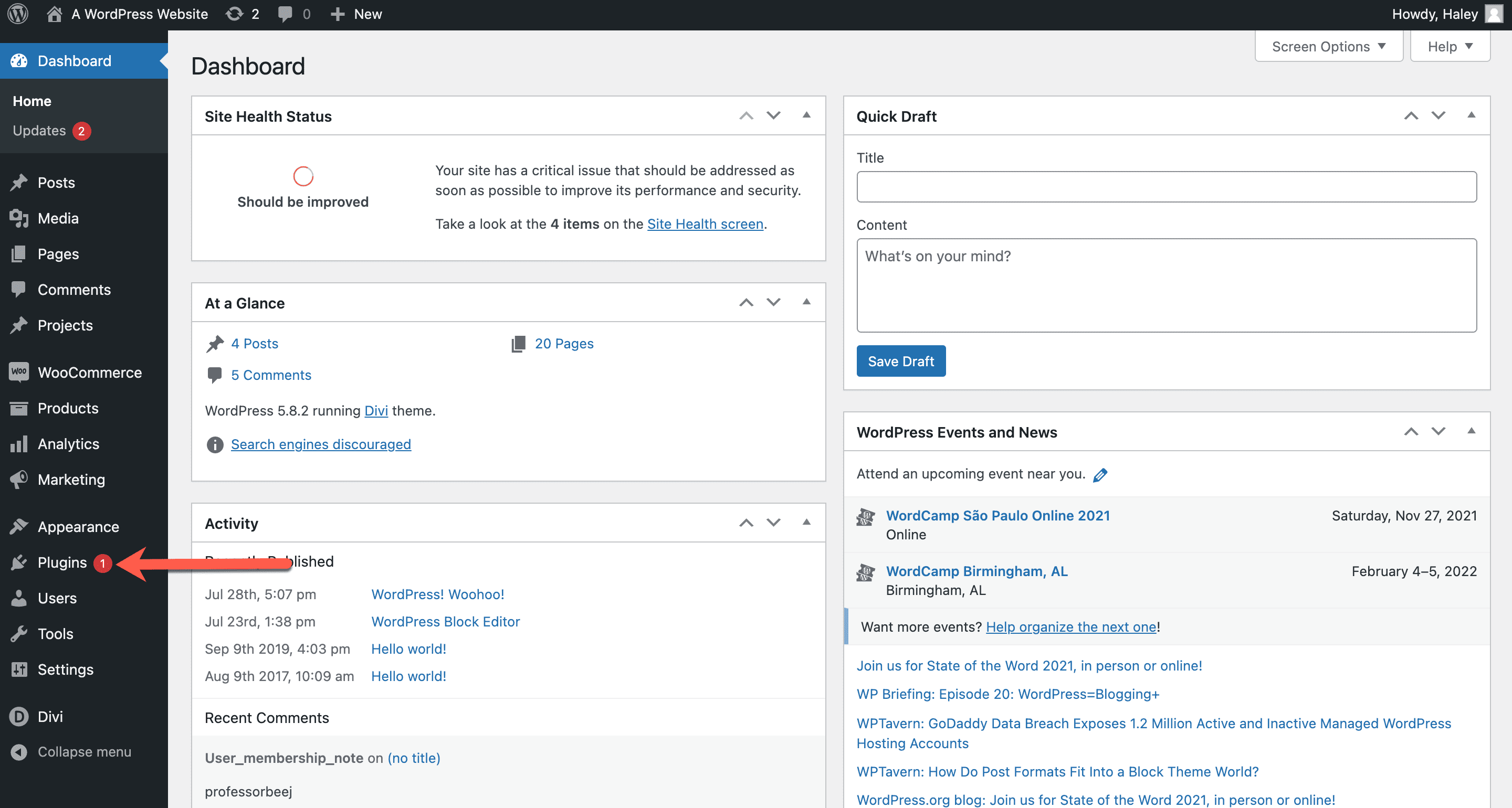Go to the Updates submenu

(x=39, y=130)
